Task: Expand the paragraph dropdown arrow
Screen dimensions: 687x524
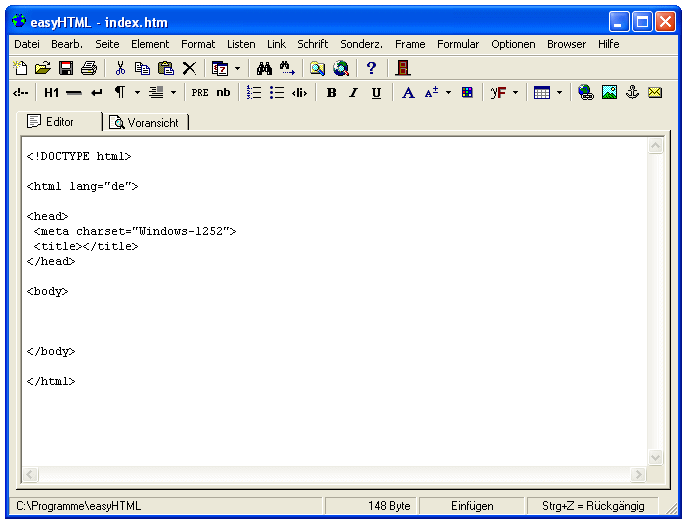Action: [137, 93]
